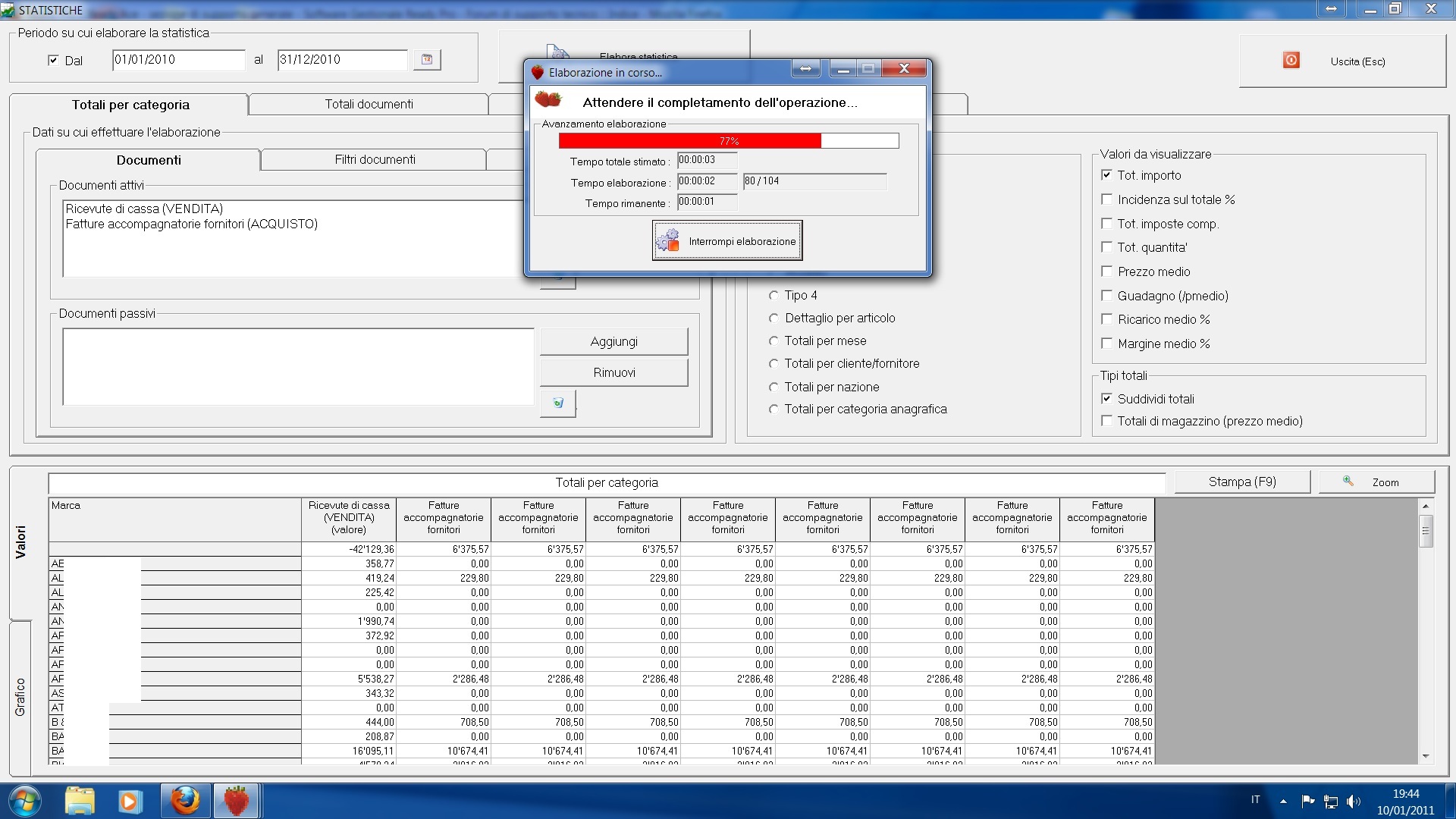
Task: Uncheck Suddividi totali option
Action: [x=1106, y=399]
